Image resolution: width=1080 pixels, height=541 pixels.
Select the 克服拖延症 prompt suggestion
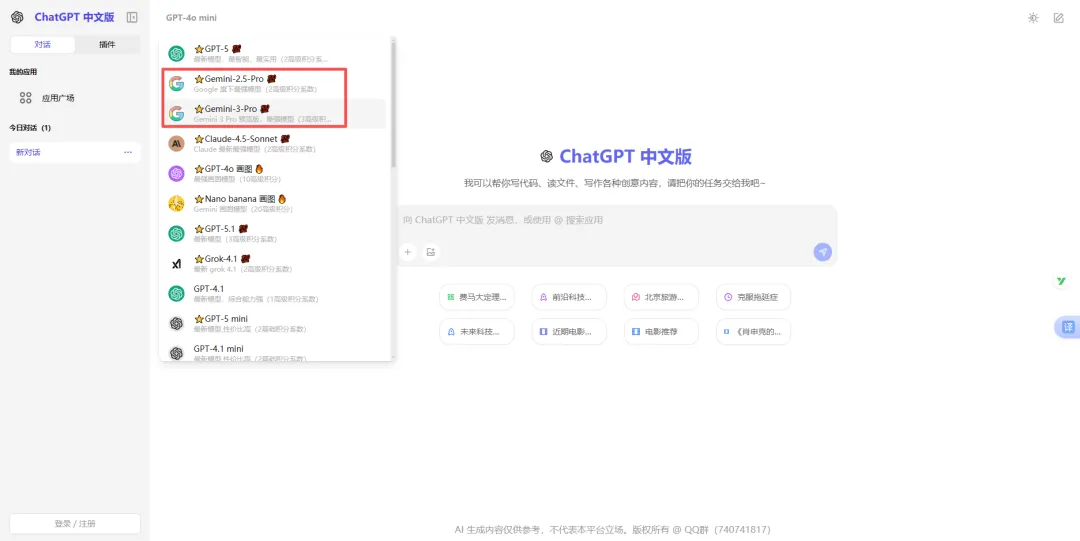pos(754,297)
